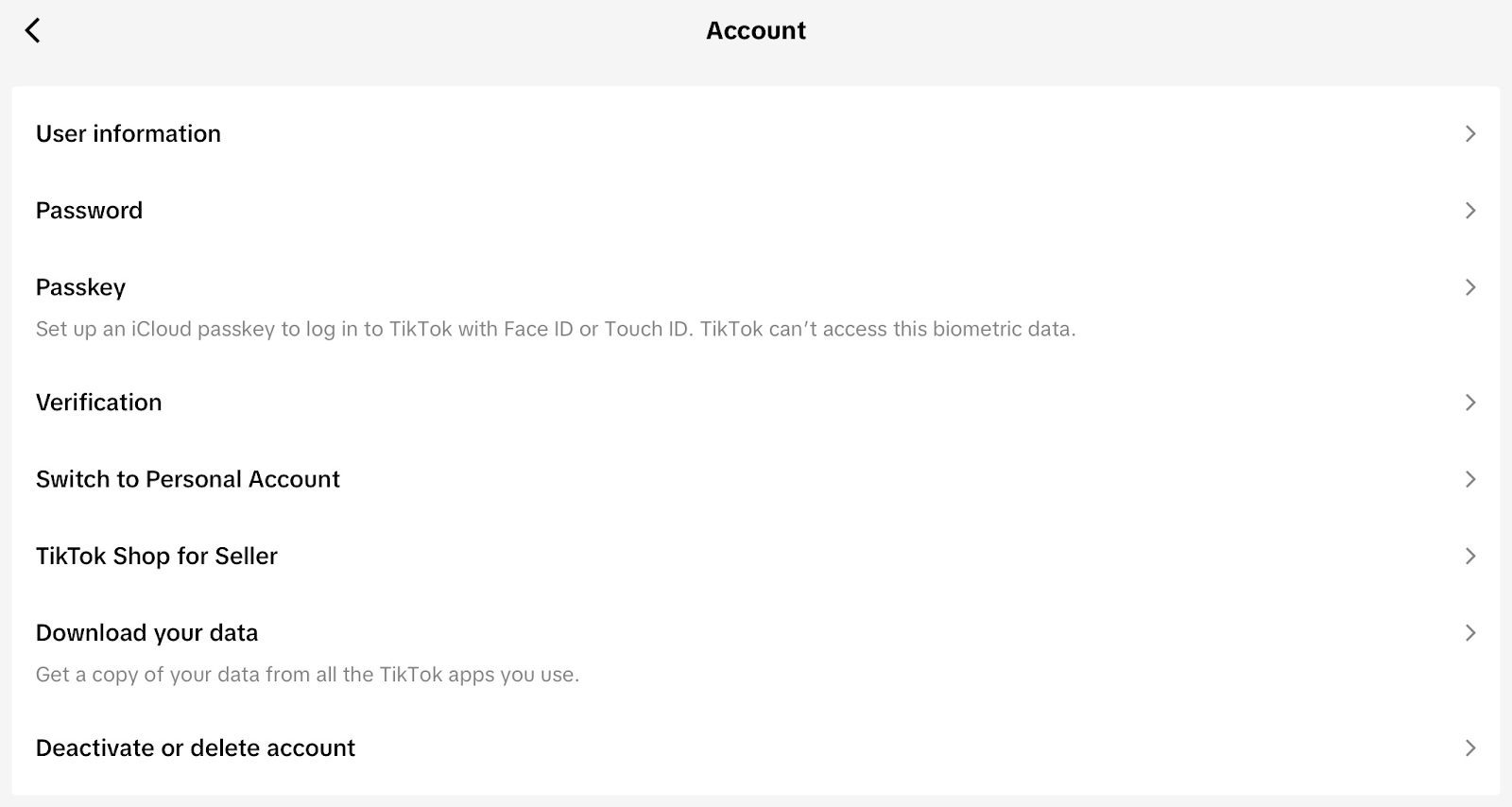Open the Password settings
The height and width of the screenshot is (807, 1512).
click(x=89, y=210)
